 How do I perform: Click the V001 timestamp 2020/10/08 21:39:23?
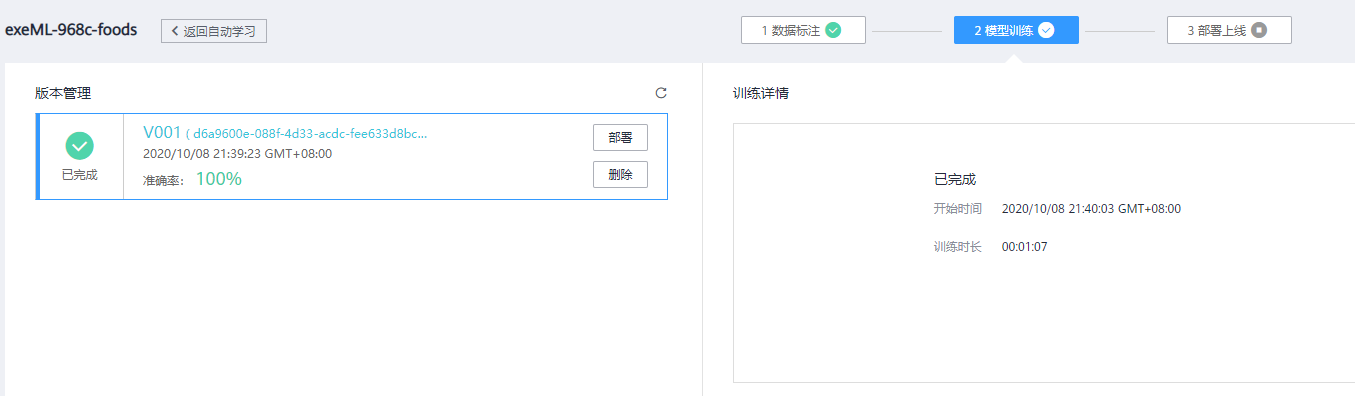click(238, 154)
